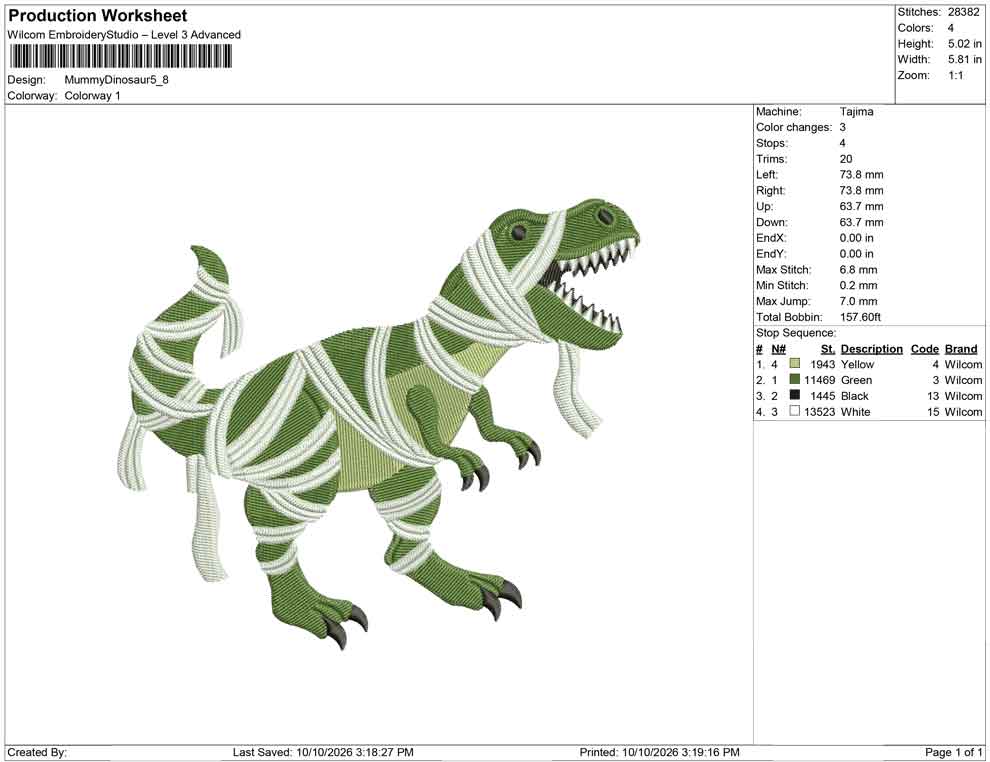Click the 'Last Saved' timestamp in footer
Image resolution: width=990 pixels, height=762 pixels.
pyautogui.click(x=323, y=752)
